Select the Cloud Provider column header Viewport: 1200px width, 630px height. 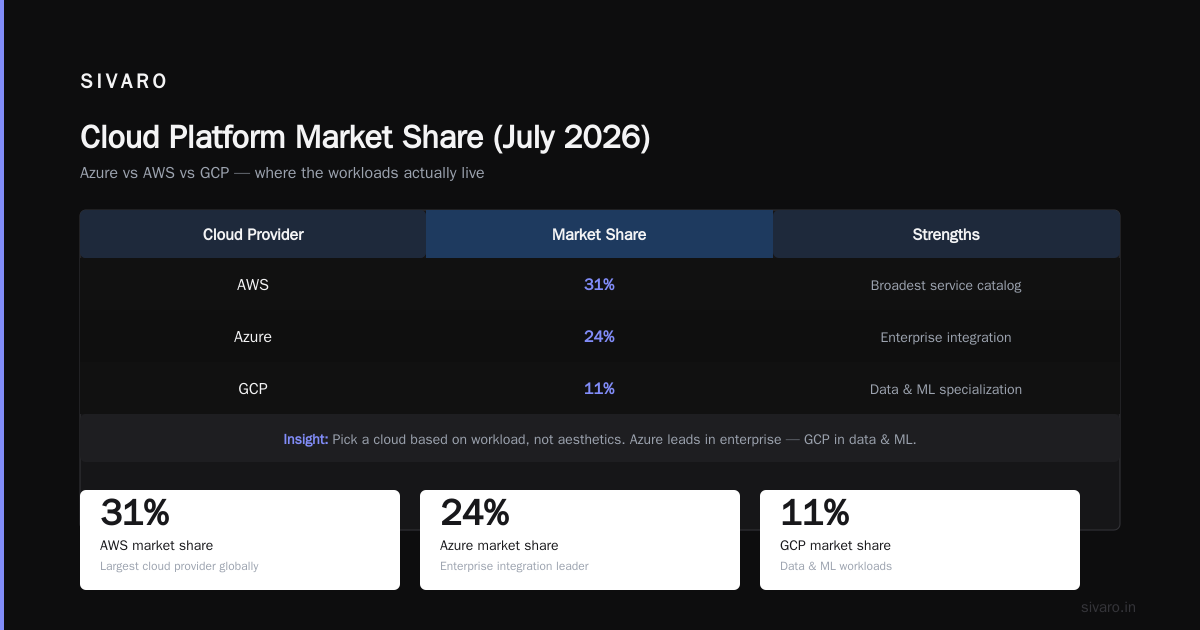tap(253, 234)
